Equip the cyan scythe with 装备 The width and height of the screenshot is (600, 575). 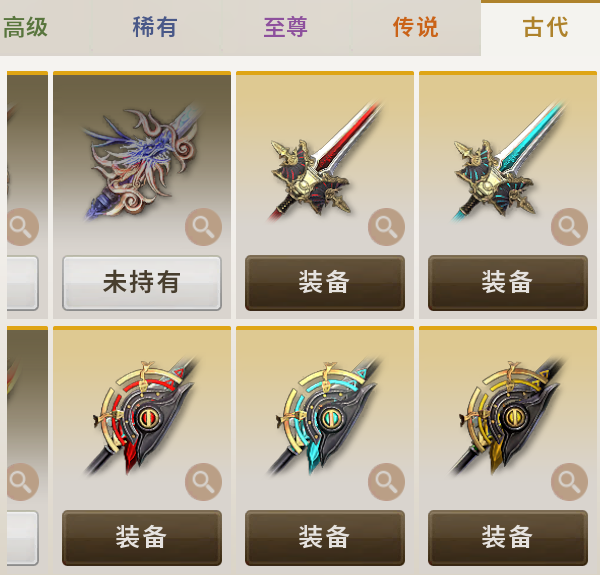click(325, 538)
